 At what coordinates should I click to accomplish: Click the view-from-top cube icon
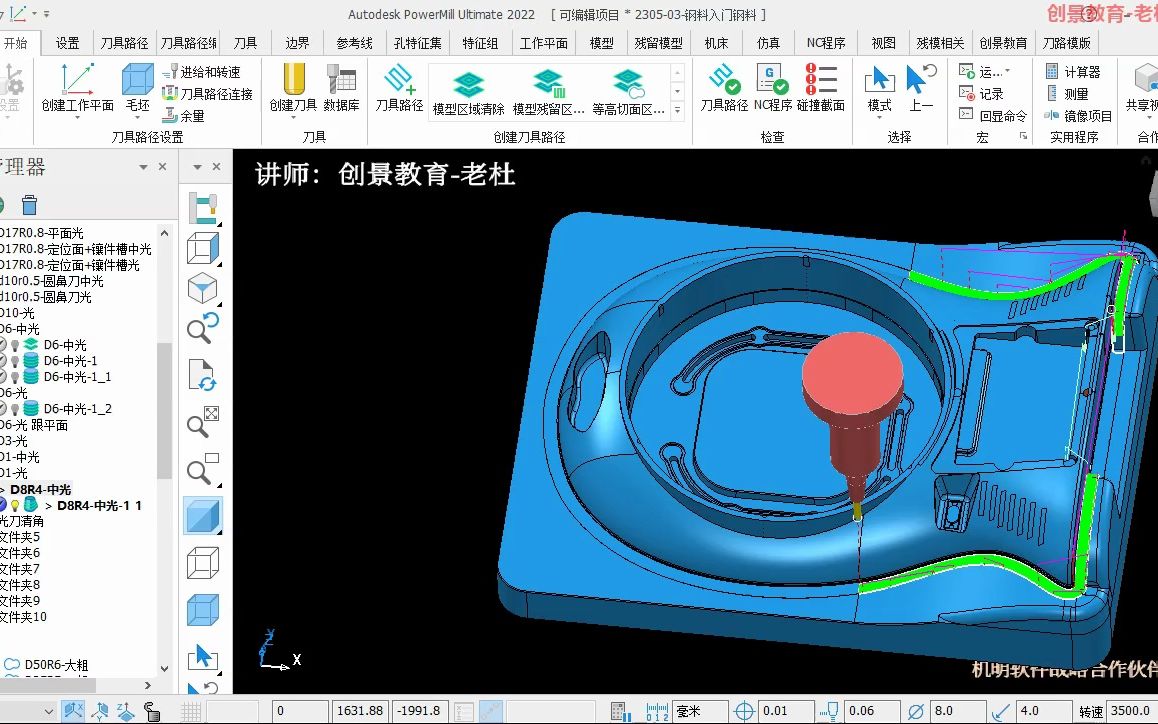tap(202, 288)
